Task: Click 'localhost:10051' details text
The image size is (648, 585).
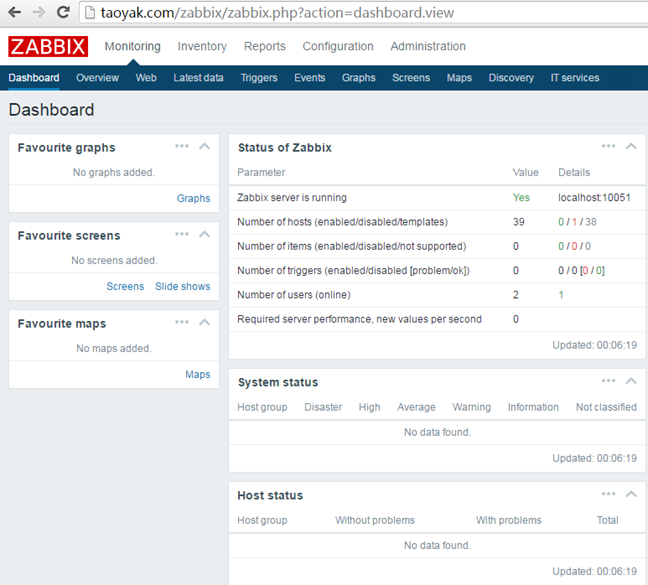Action: [594, 198]
